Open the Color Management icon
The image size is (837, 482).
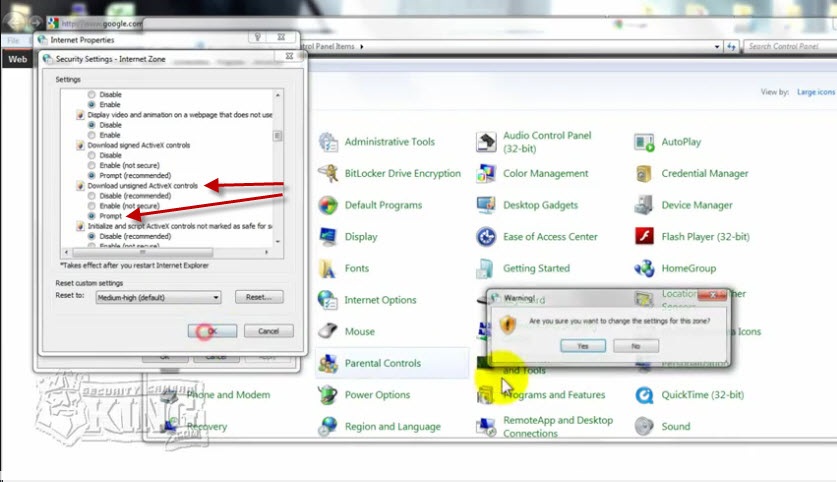click(x=486, y=173)
